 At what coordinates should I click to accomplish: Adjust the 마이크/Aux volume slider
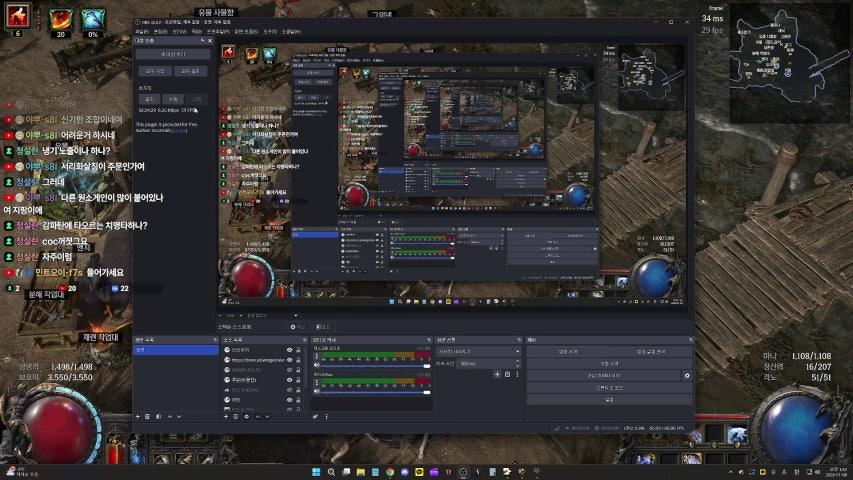pyautogui.click(x=376, y=392)
